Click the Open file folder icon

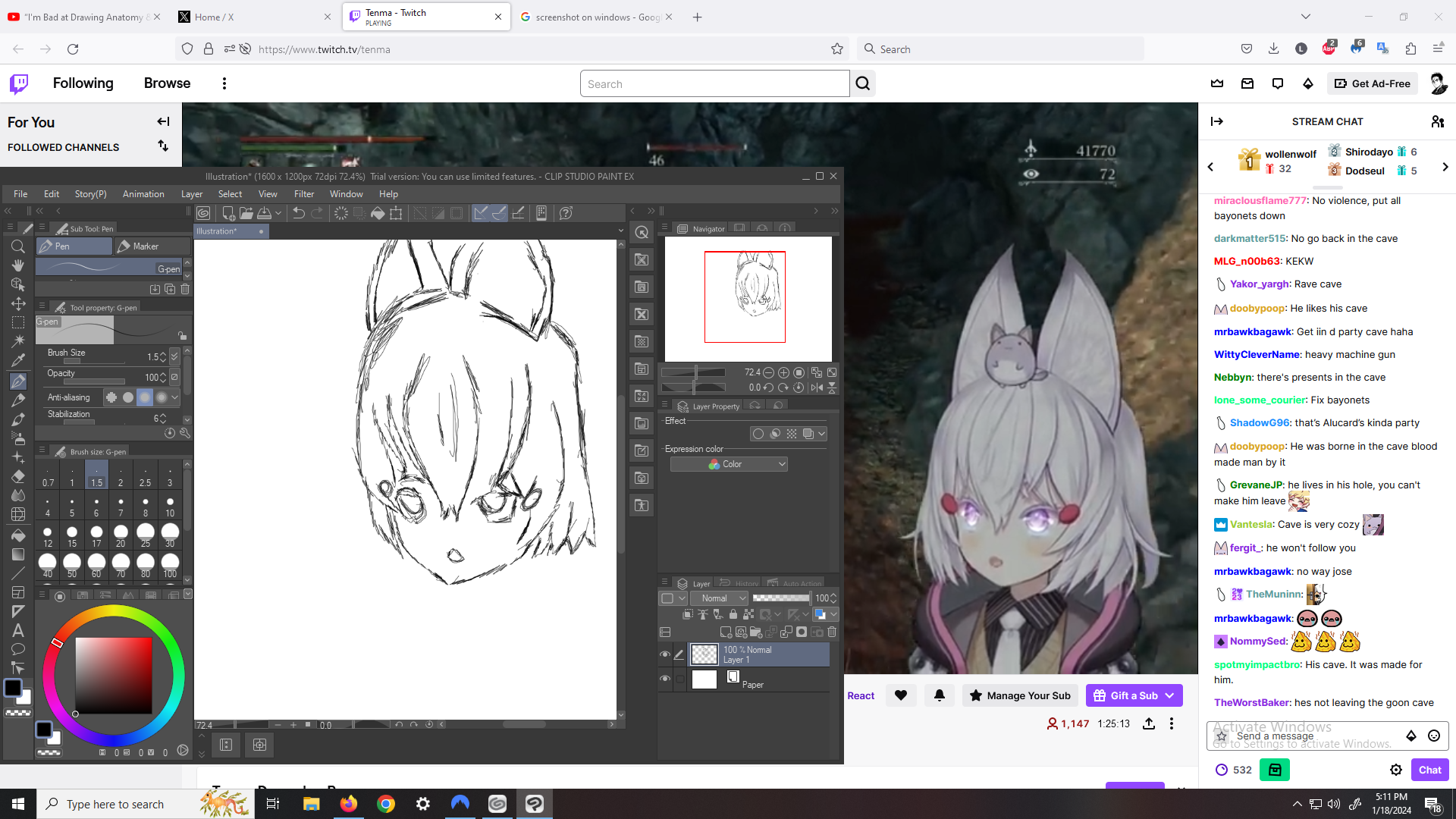tap(246, 213)
